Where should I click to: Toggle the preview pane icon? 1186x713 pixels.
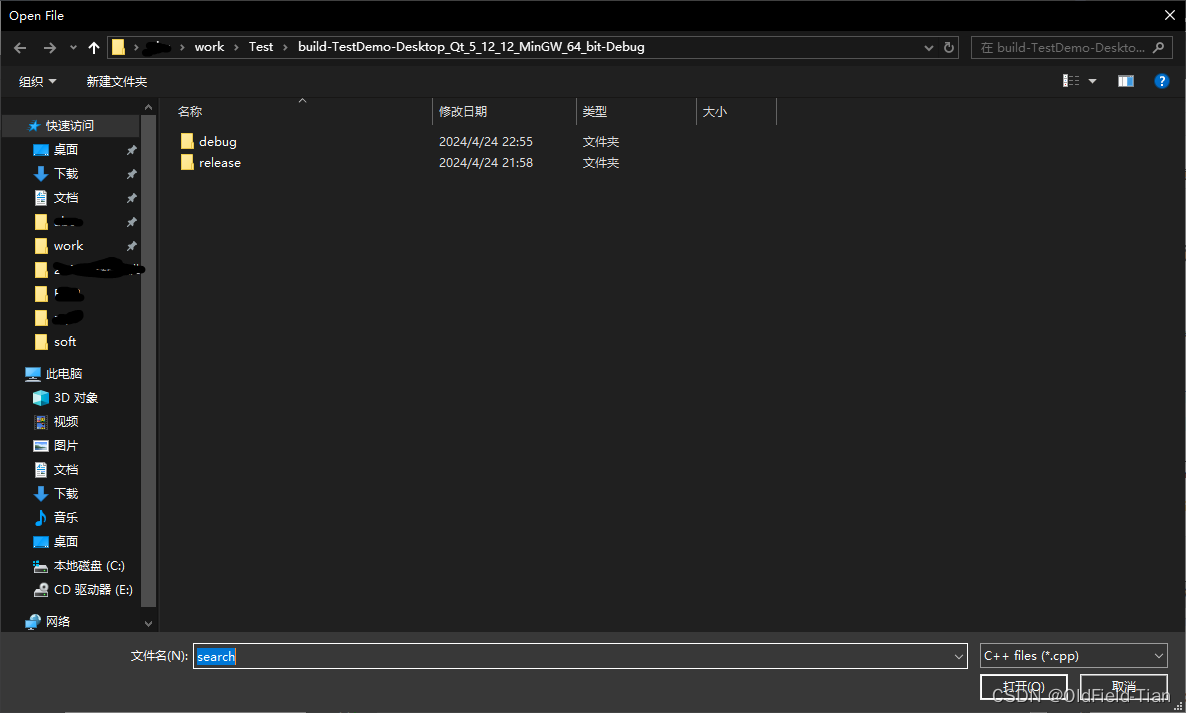1125,81
